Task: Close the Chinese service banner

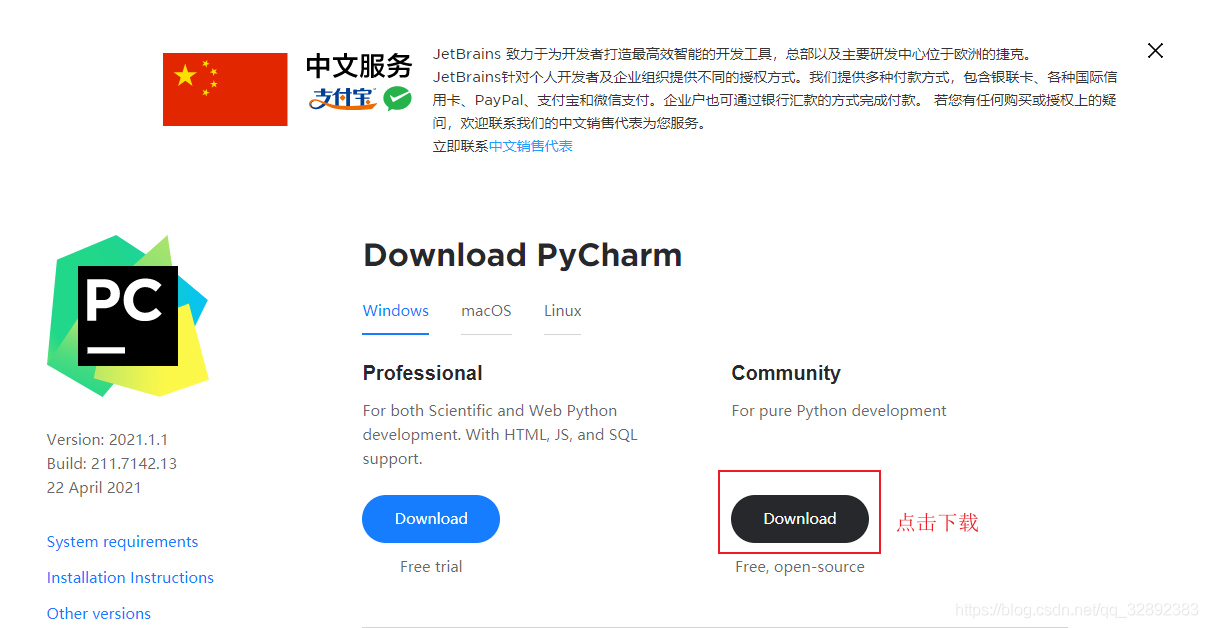Action: tap(1155, 51)
